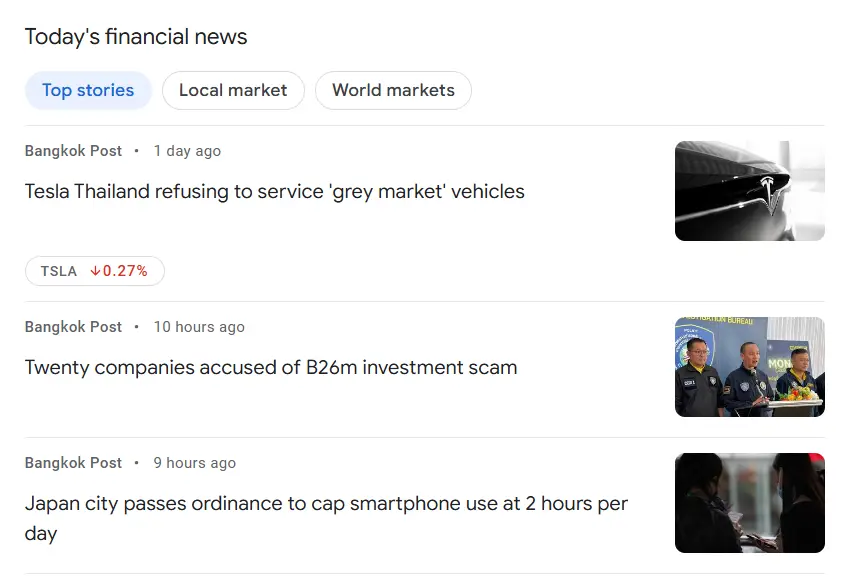Click Bangkok Post source above investment scam story
The height and width of the screenshot is (578, 844).
pos(73,327)
